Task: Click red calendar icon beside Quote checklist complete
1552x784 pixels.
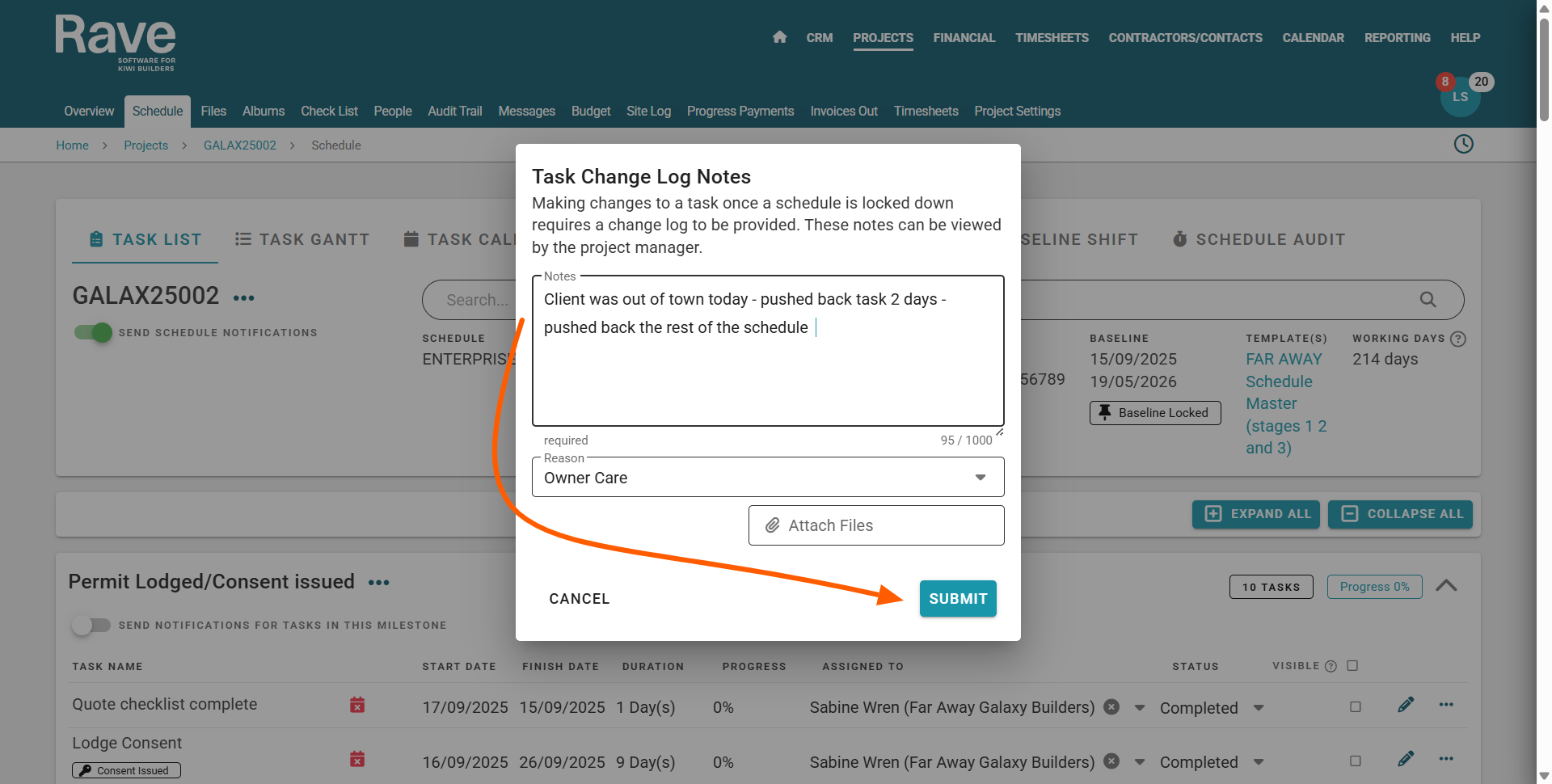Action: point(357,705)
